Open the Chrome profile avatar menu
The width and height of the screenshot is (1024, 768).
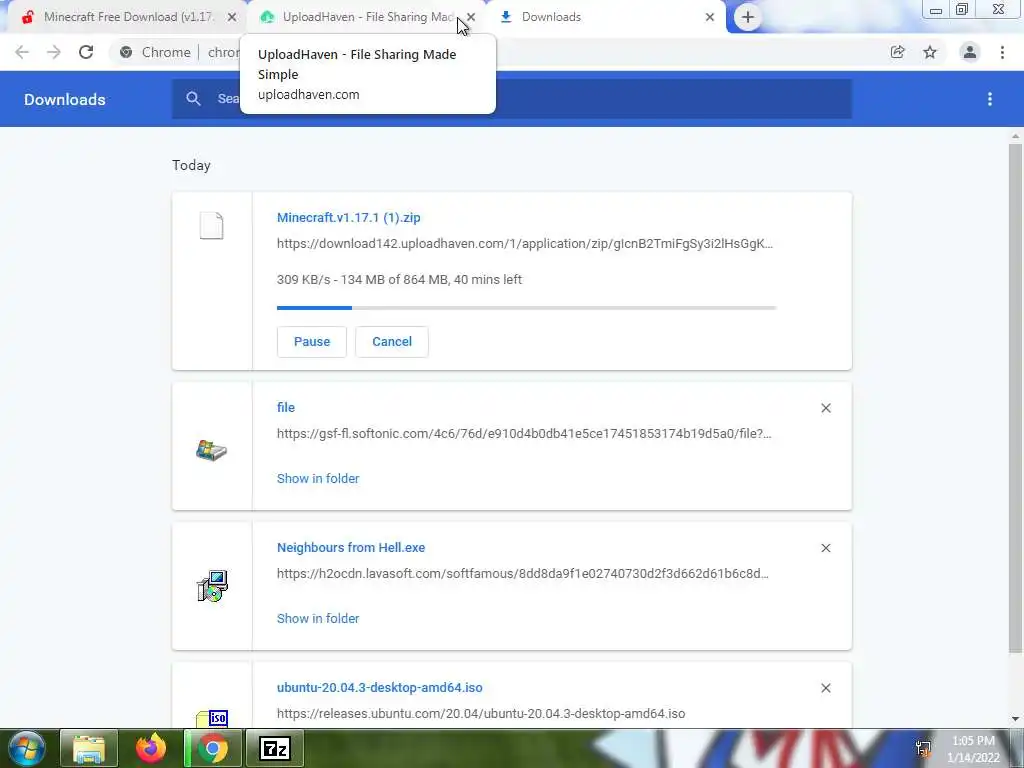[x=970, y=52]
